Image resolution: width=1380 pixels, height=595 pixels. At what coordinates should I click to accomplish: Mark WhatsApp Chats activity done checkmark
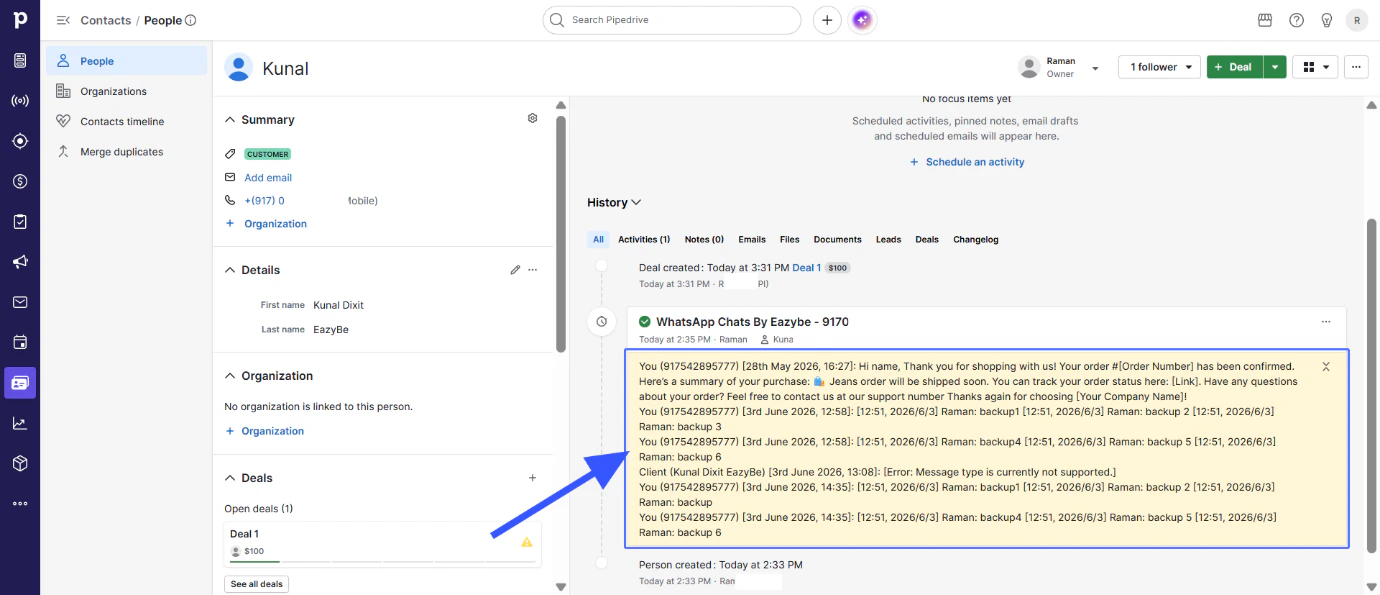(x=644, y=322)
